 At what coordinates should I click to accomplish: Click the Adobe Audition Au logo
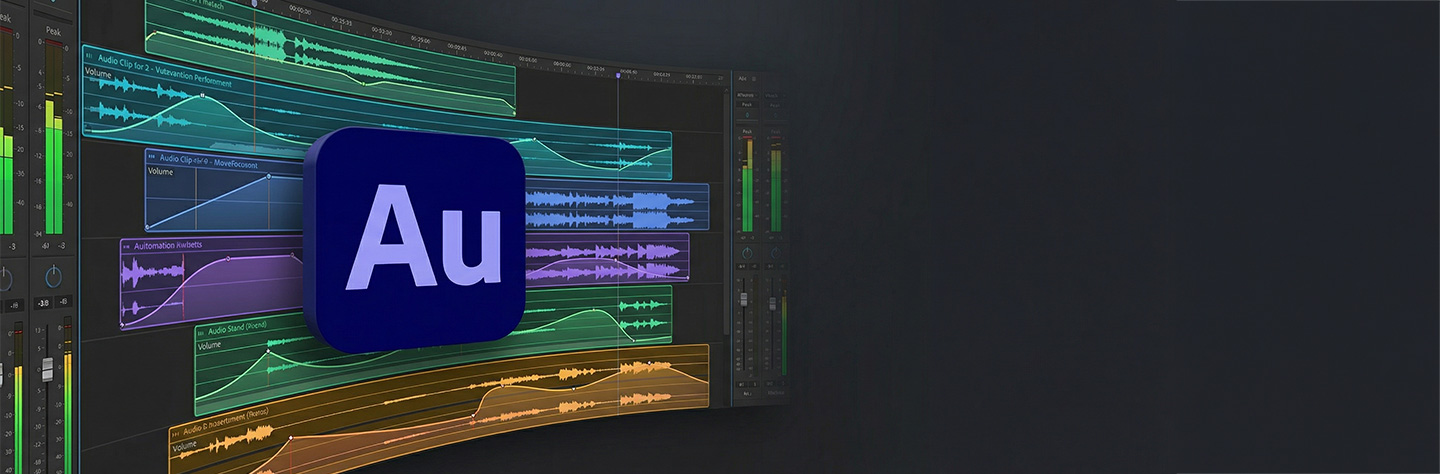click(x=416, y=238)
